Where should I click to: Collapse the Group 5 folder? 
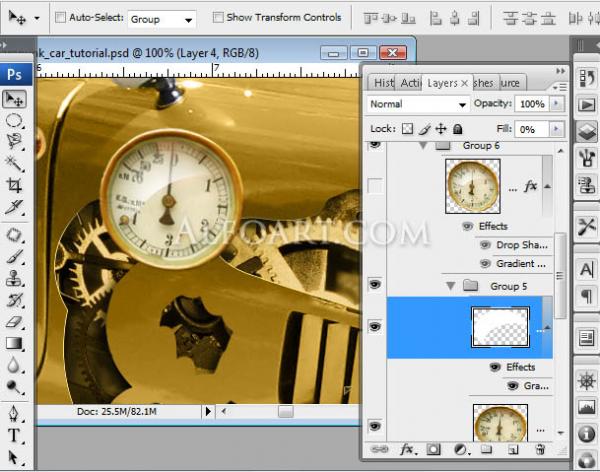451,286
